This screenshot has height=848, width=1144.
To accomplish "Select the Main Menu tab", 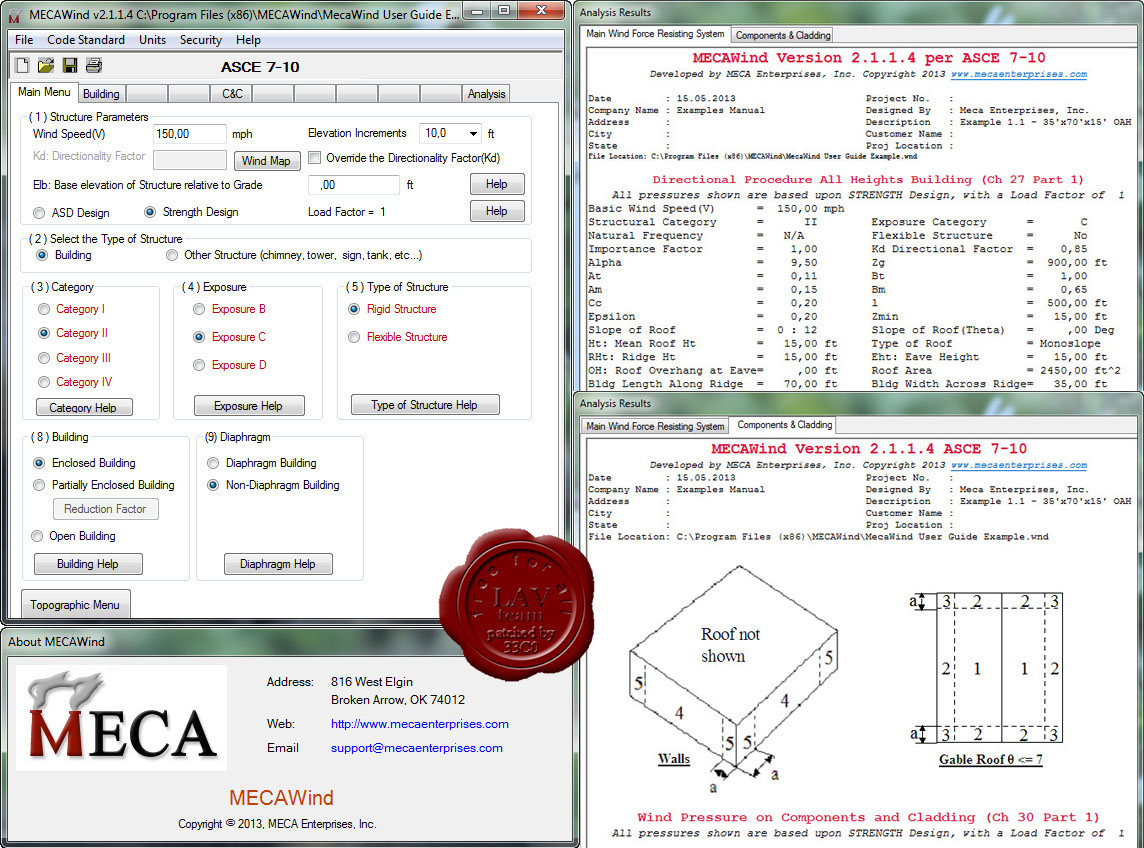I will click(x=45, y=92).
